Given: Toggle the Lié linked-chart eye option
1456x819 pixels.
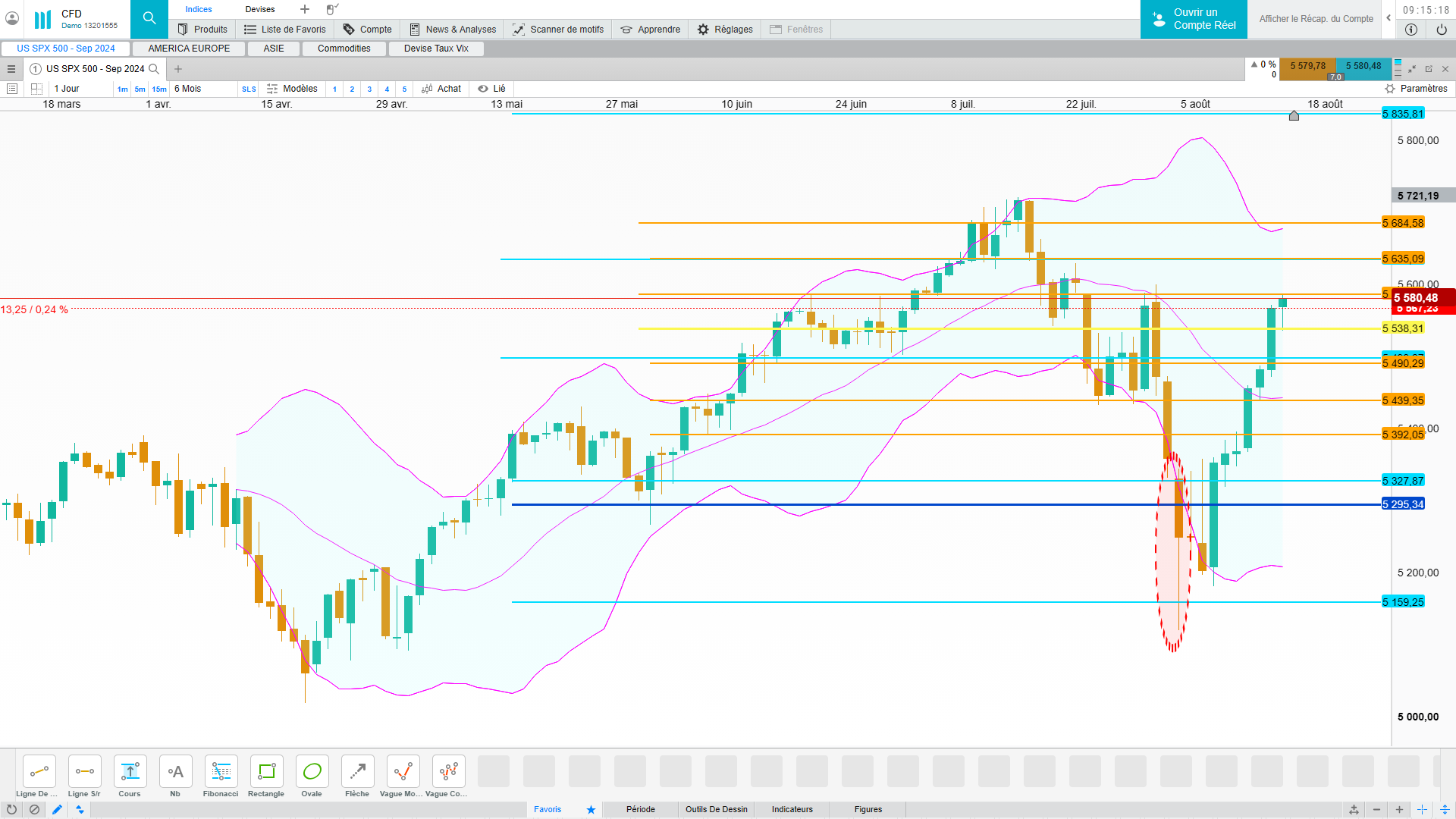Looking at the screenshot, I should (491, 89).
